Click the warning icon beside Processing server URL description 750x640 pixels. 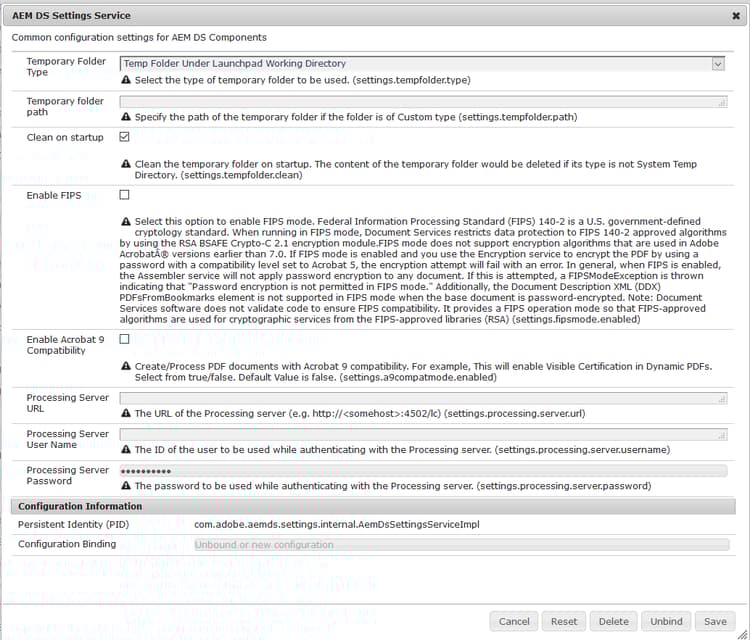(x=126, y=413)
